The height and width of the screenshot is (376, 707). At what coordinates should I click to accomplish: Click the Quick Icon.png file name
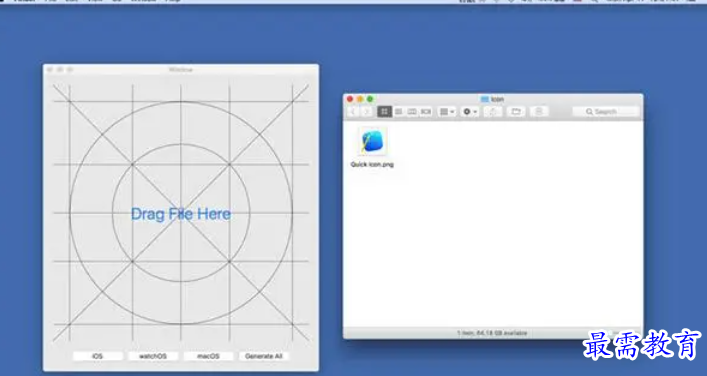pos(372,165)
